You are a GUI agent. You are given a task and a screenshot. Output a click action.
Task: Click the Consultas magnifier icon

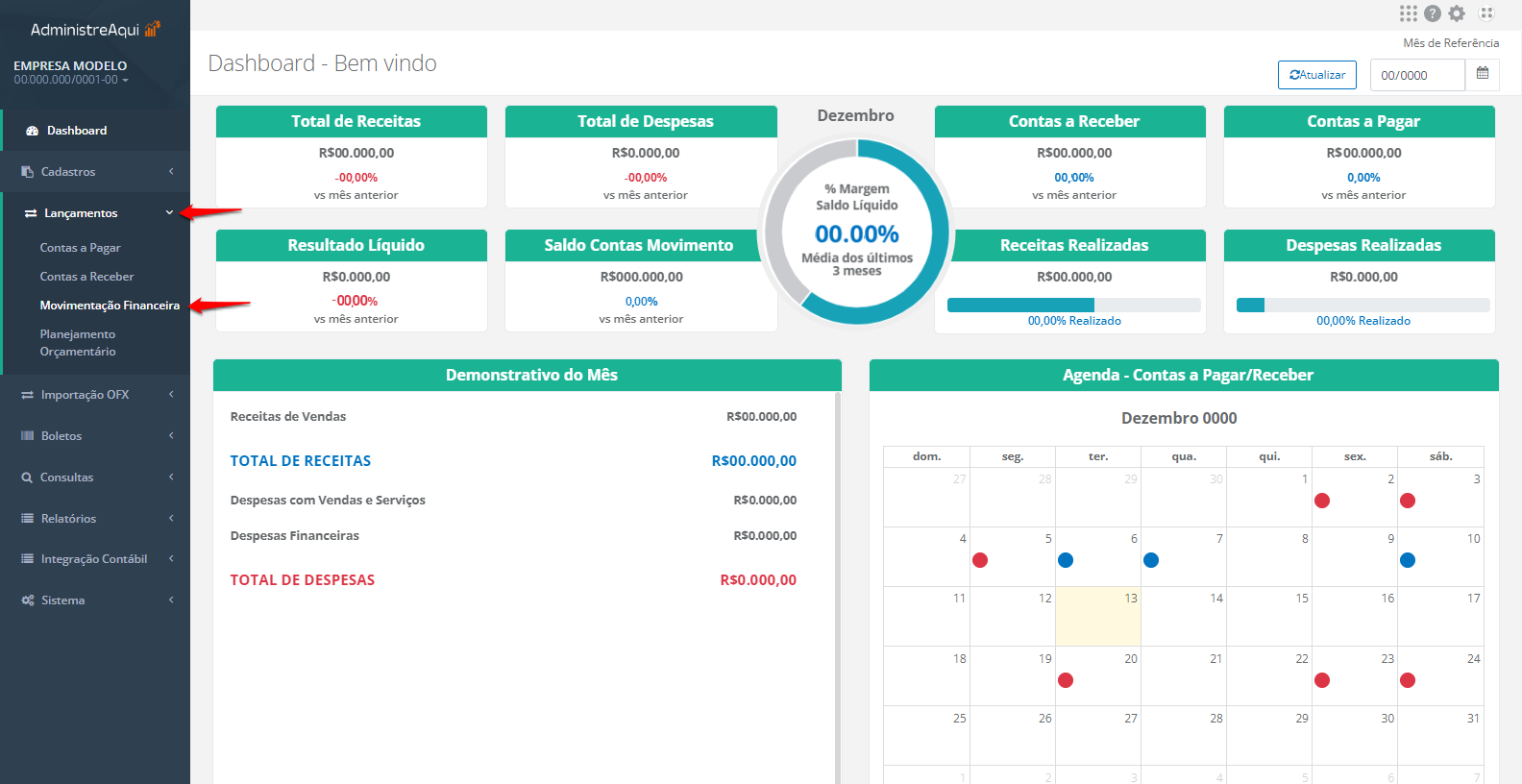pyautogui.click(x=27, y=478)
